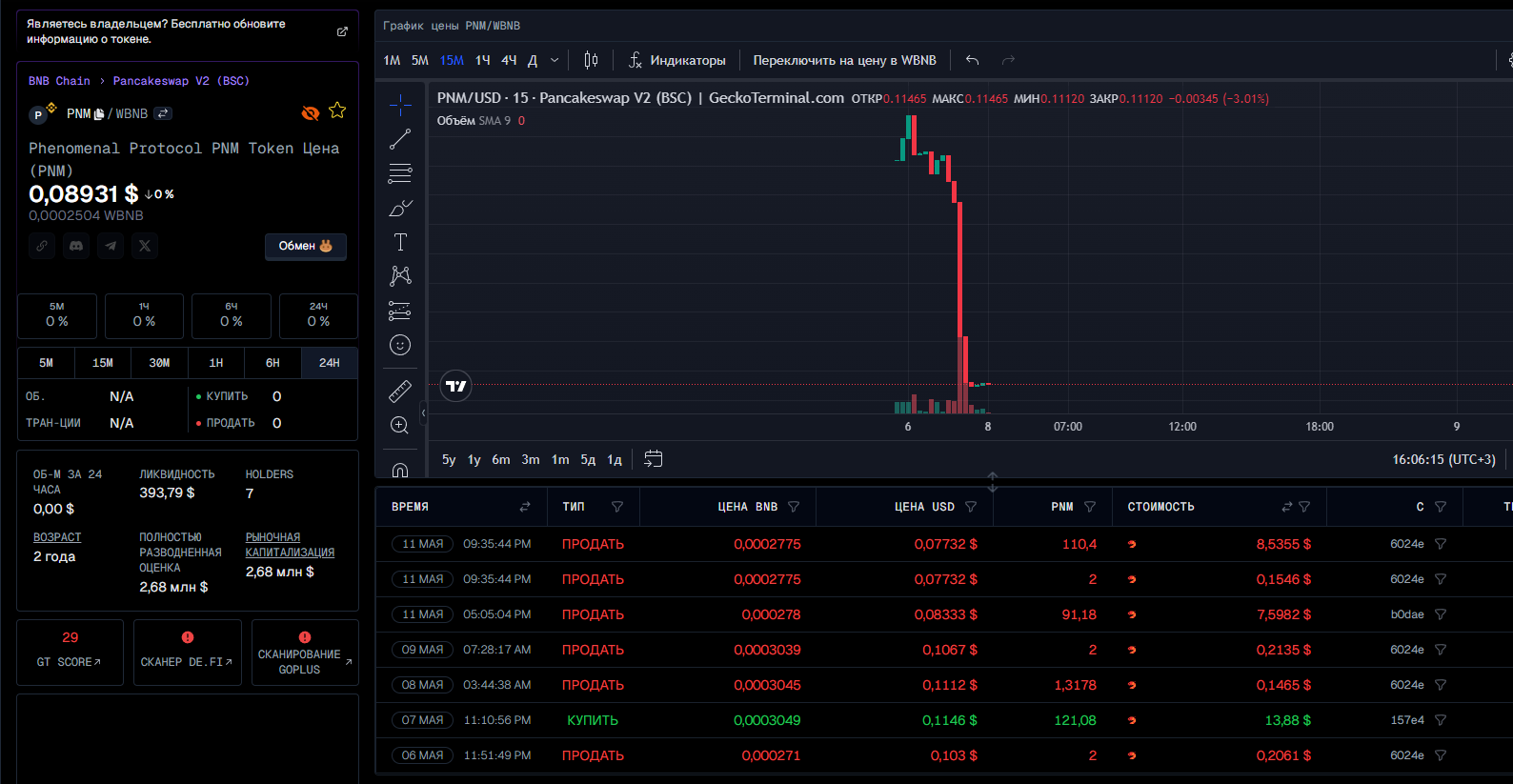Viewport: 1513px width, 784px height.
Task: Open the emoji icons tool
Action: coord(400,345)
